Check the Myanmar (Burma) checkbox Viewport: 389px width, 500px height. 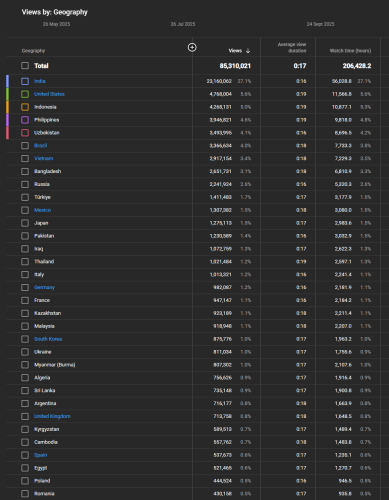point(25,365)
